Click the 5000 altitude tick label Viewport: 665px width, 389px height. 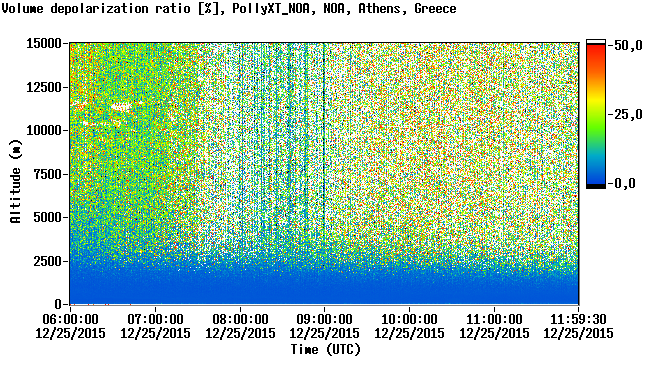(x=47, y=218)
